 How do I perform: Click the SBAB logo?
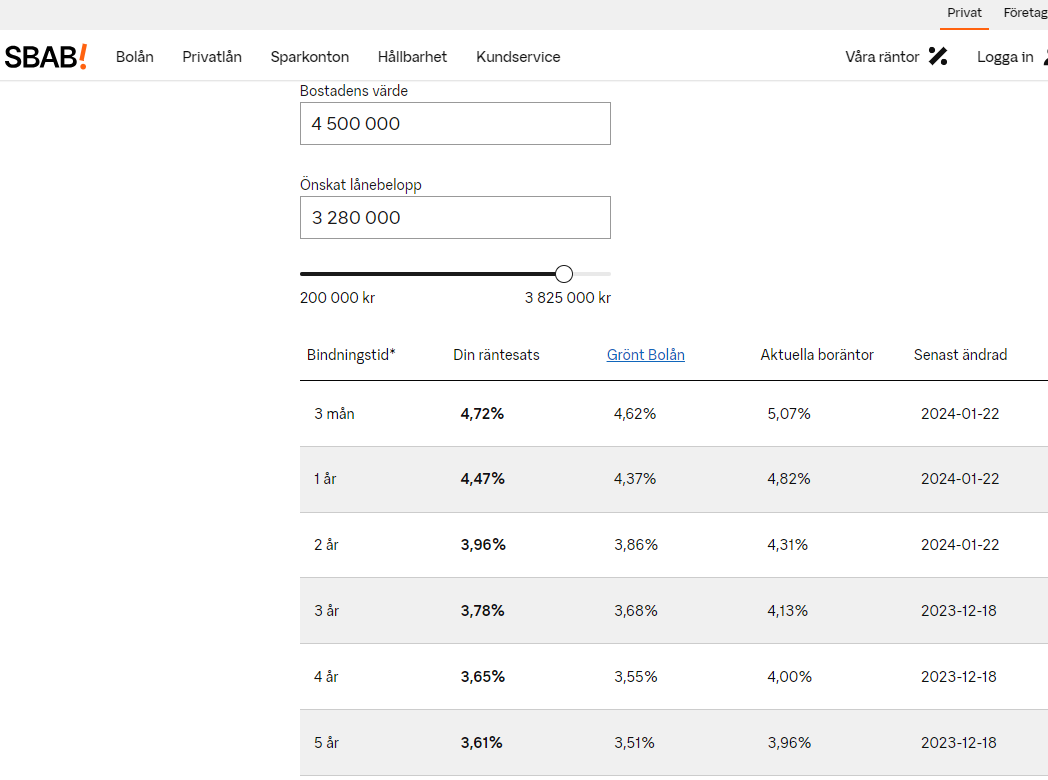(x=46, y=57)
